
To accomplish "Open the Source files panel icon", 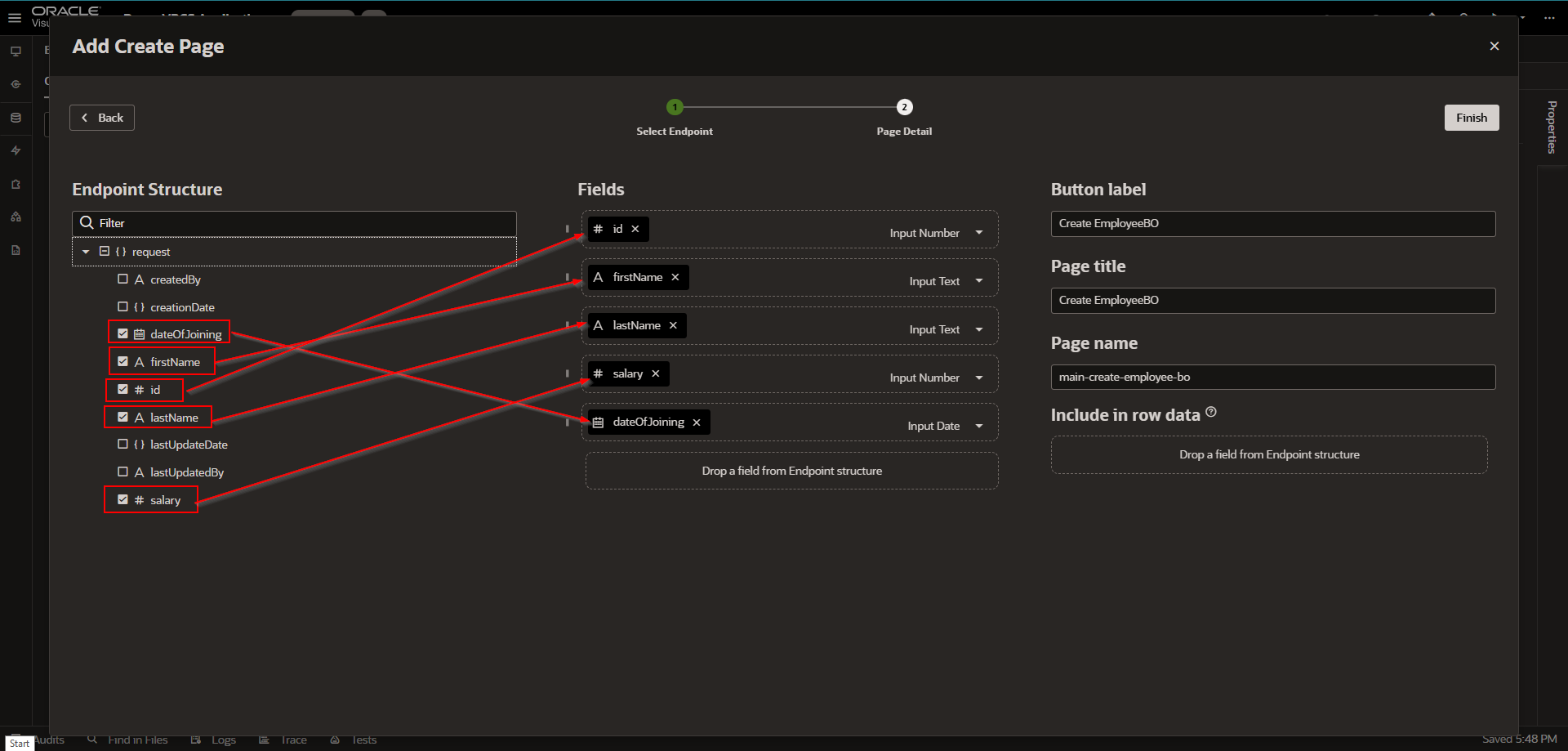I will click(x=16, y=249).
